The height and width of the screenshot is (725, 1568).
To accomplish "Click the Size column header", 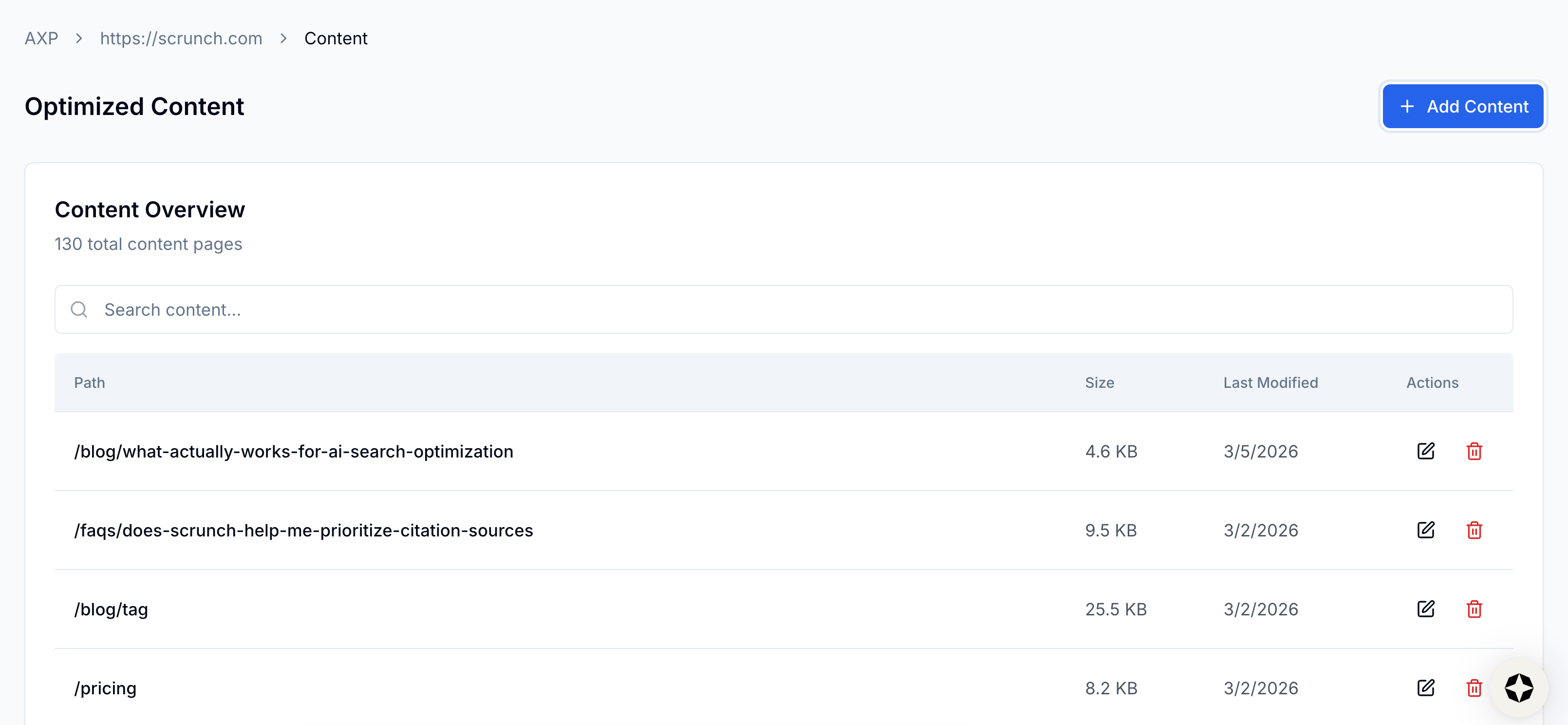I will pos(1100,382).
